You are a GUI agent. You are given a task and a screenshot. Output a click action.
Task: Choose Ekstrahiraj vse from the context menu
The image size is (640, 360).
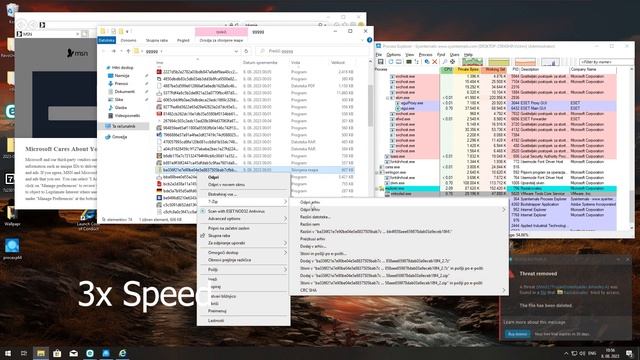click(244, 194)
